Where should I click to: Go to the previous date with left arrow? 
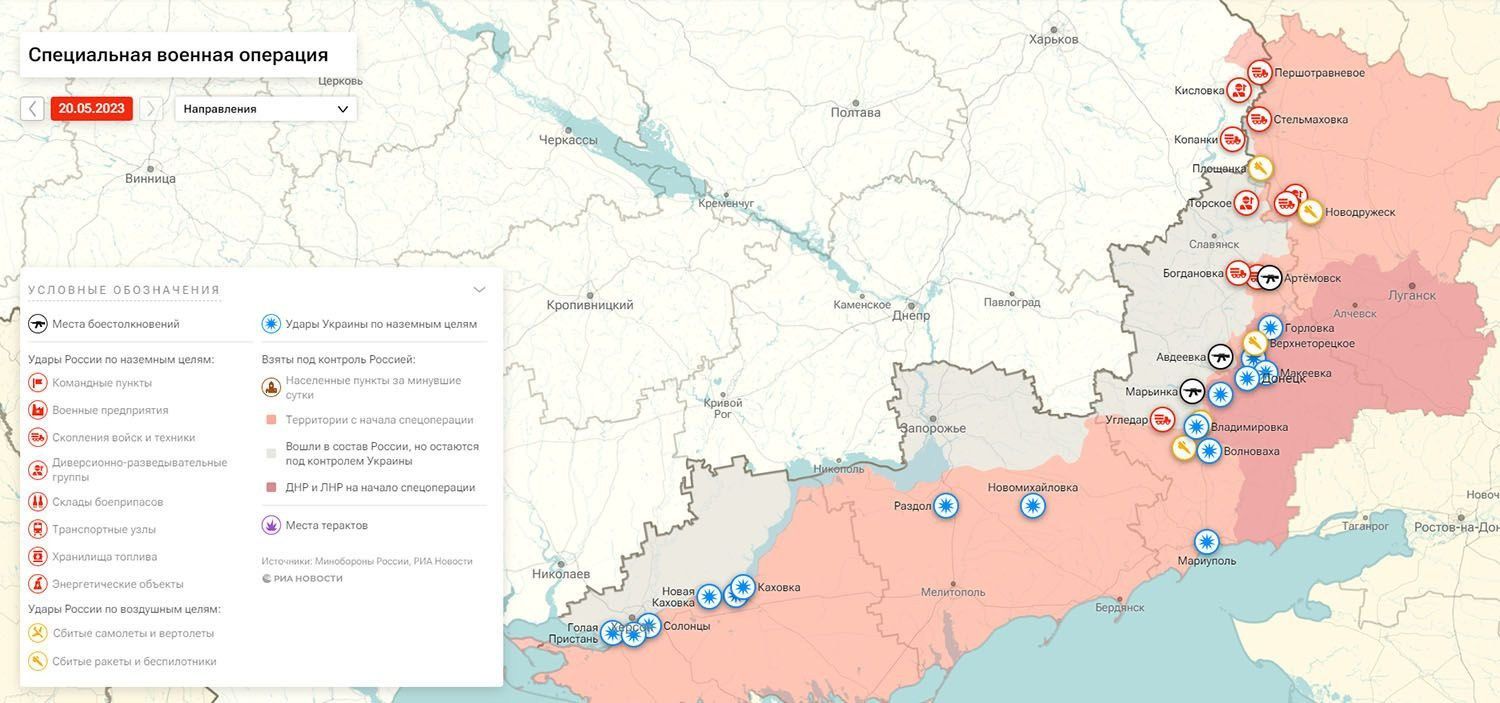pyautogui.click(x=33, y=109)
